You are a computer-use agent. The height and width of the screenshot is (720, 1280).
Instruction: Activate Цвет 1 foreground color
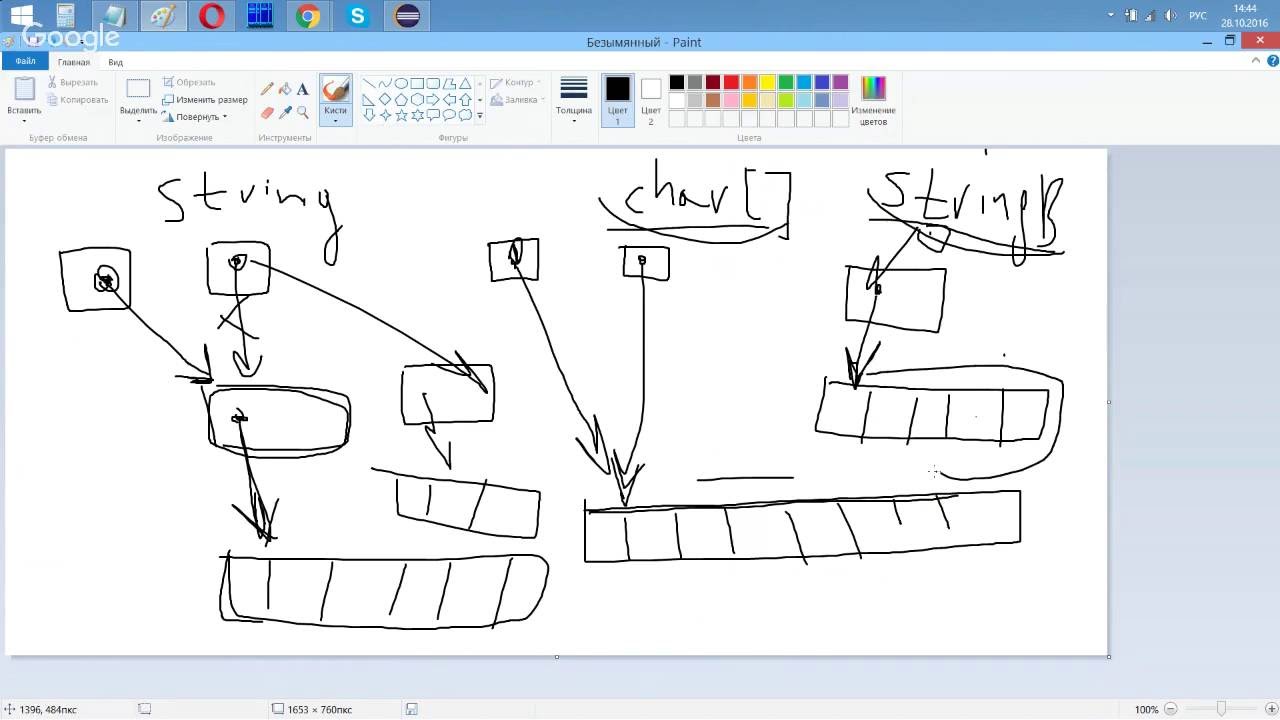(617, 100)
